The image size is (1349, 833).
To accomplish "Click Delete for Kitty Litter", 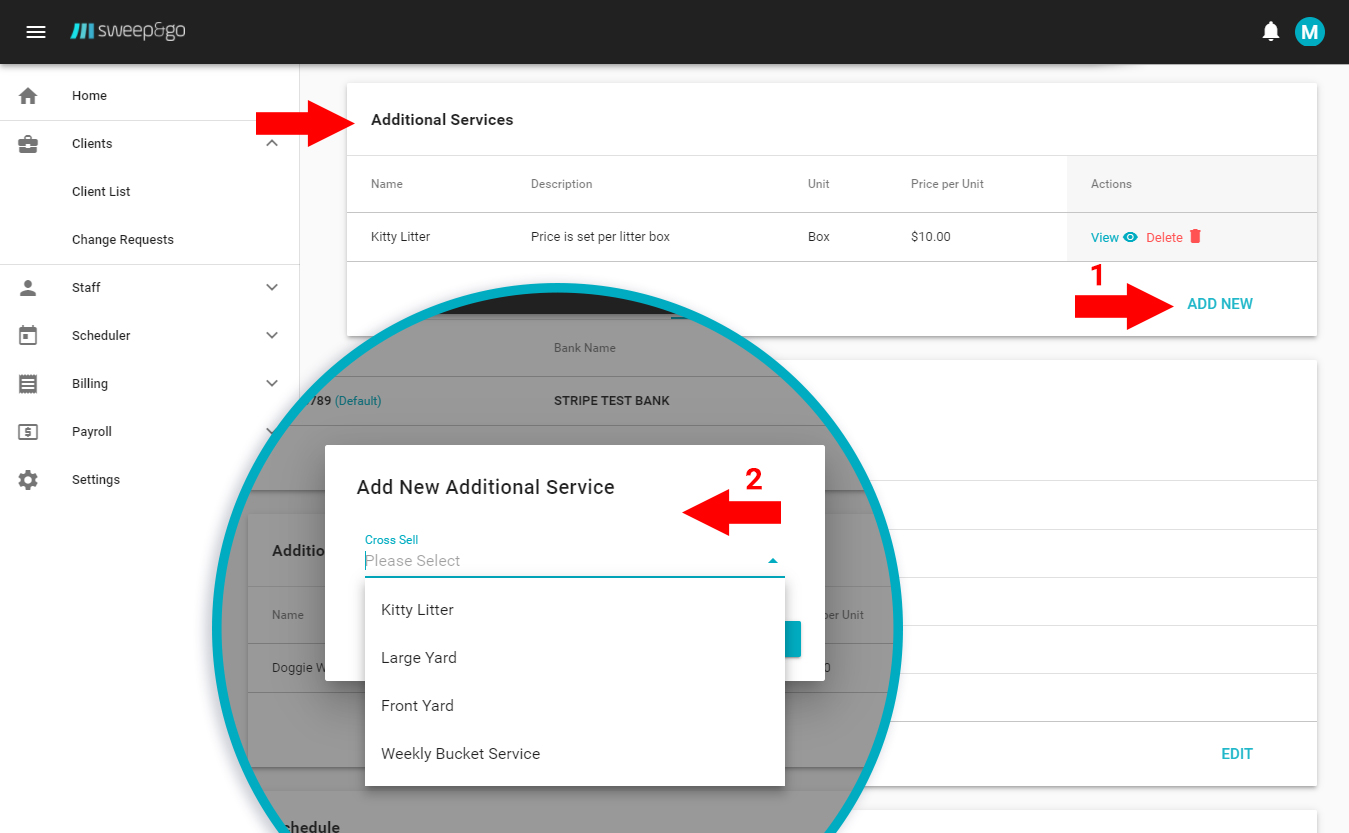I will (x=1164, y=237).
